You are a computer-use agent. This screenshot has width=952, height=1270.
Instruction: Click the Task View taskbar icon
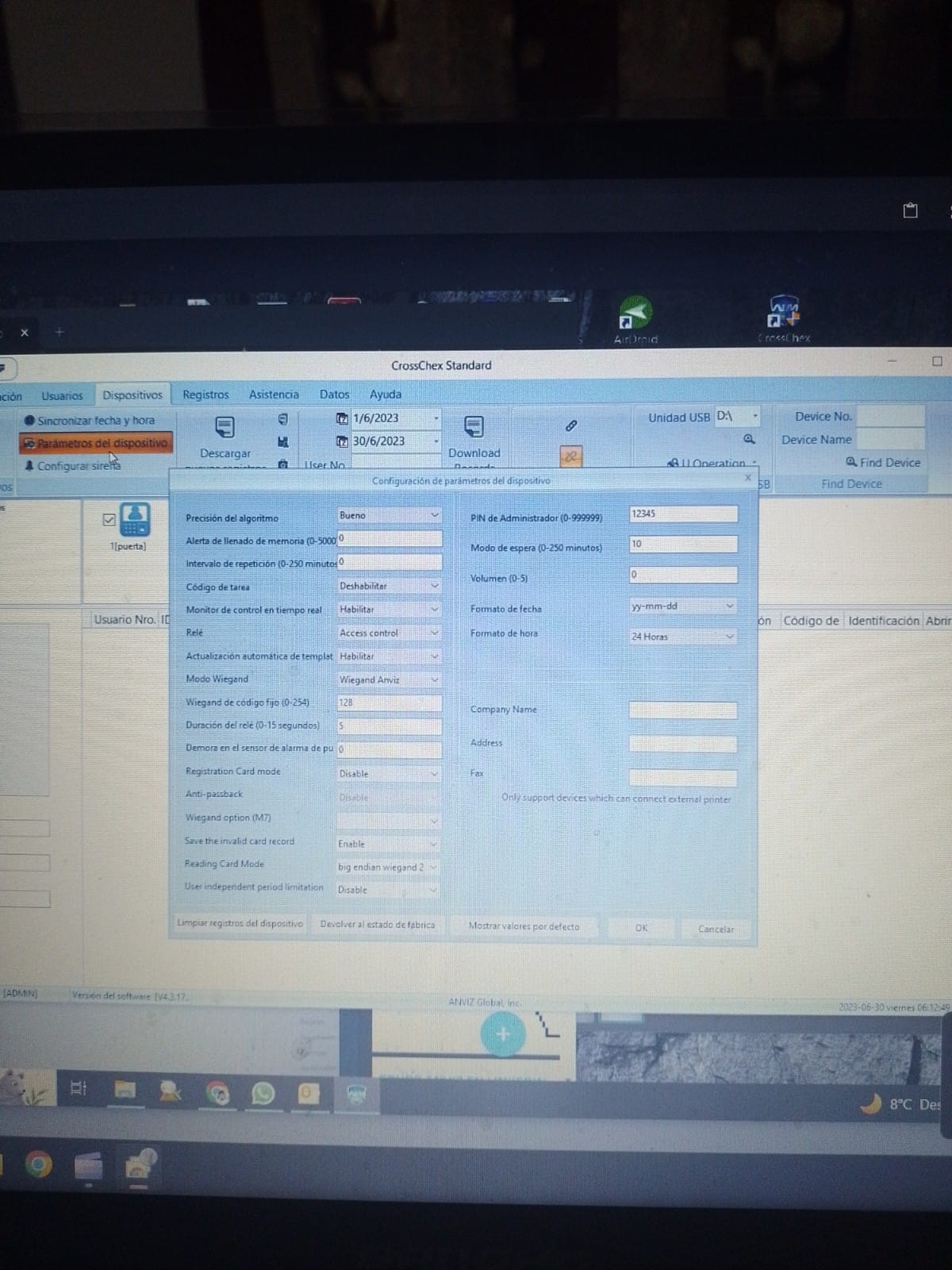tap(79, 1087)
